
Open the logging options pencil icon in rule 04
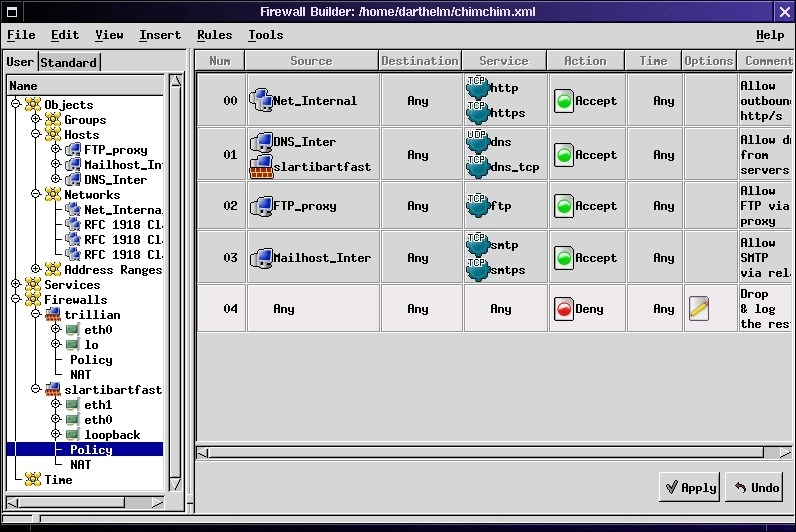(698, 309)
